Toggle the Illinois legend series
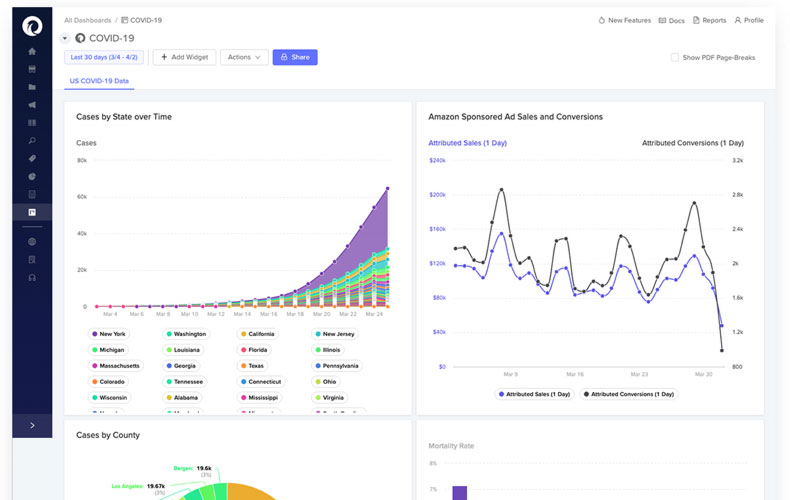Image resolution: width=790 pixels, height=500 pixels. click(328, 350)
